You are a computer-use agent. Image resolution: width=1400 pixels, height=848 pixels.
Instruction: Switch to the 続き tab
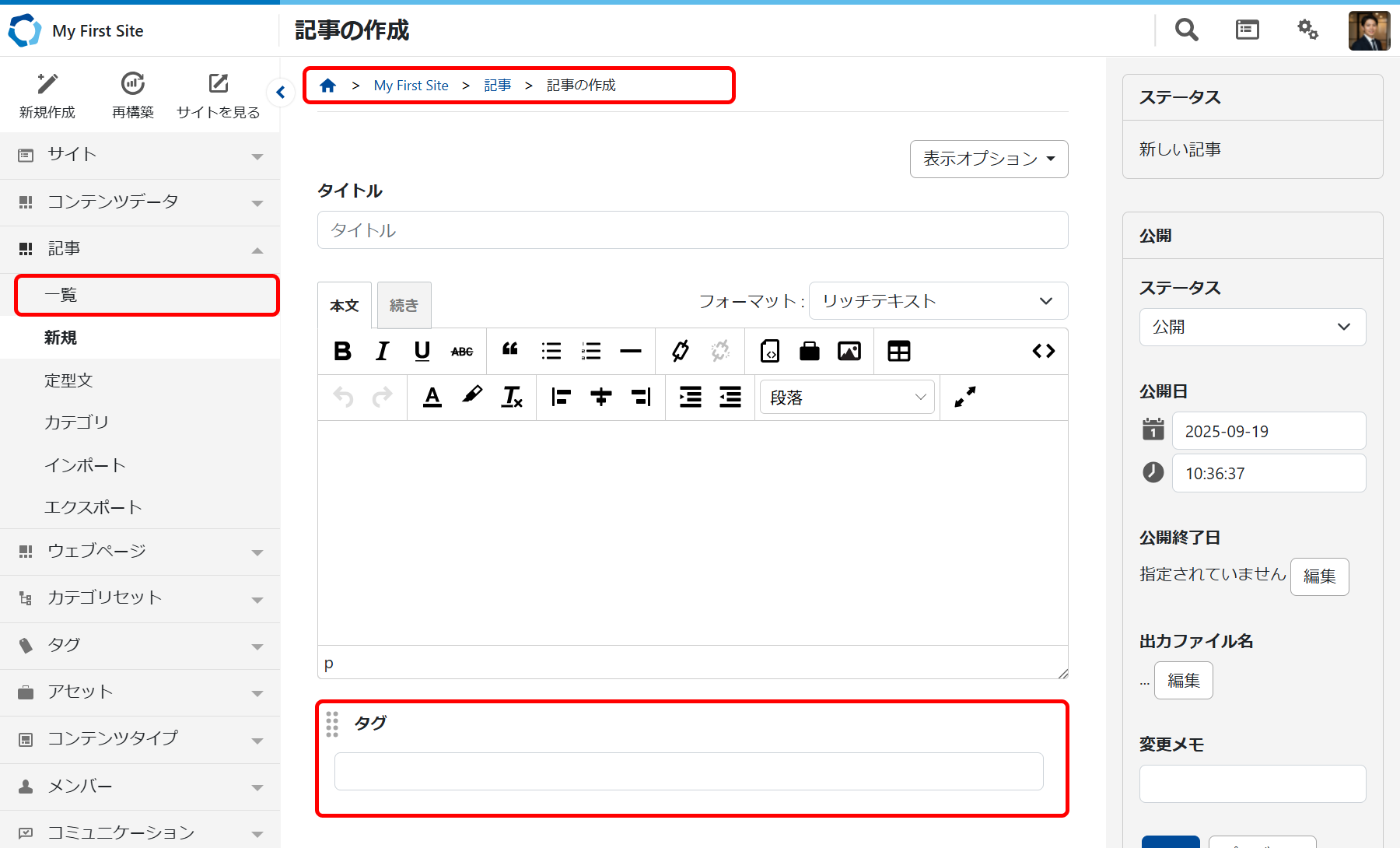404,306
